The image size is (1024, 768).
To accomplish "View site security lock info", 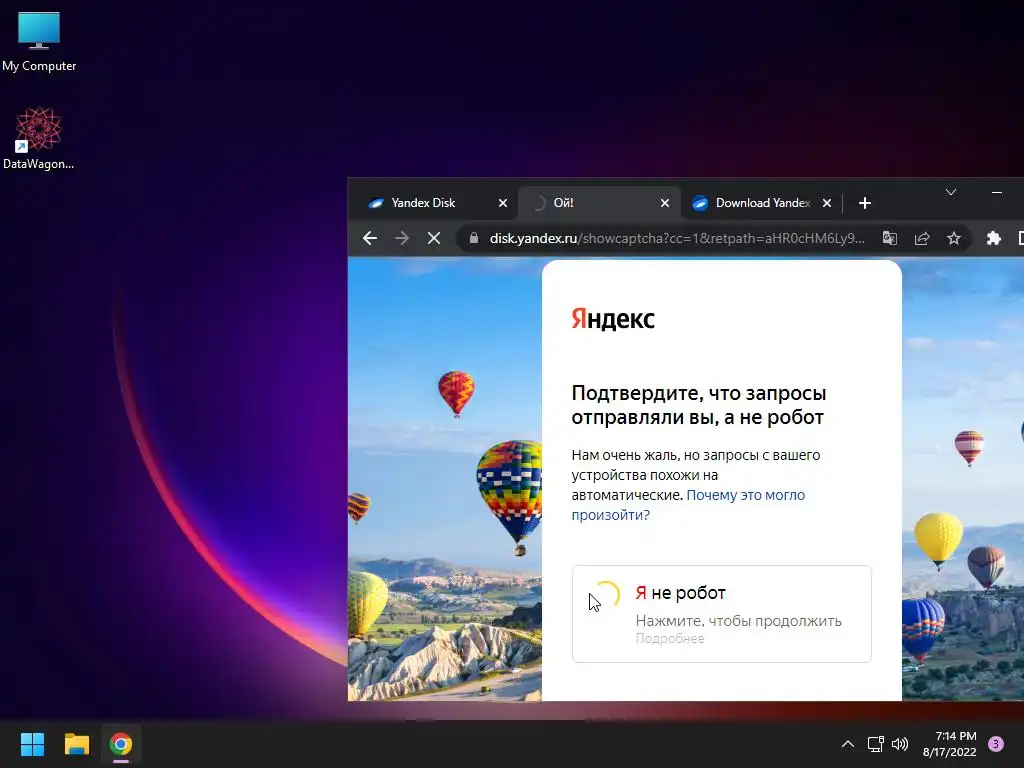I will pyautogui.click(x=474, y=238).
